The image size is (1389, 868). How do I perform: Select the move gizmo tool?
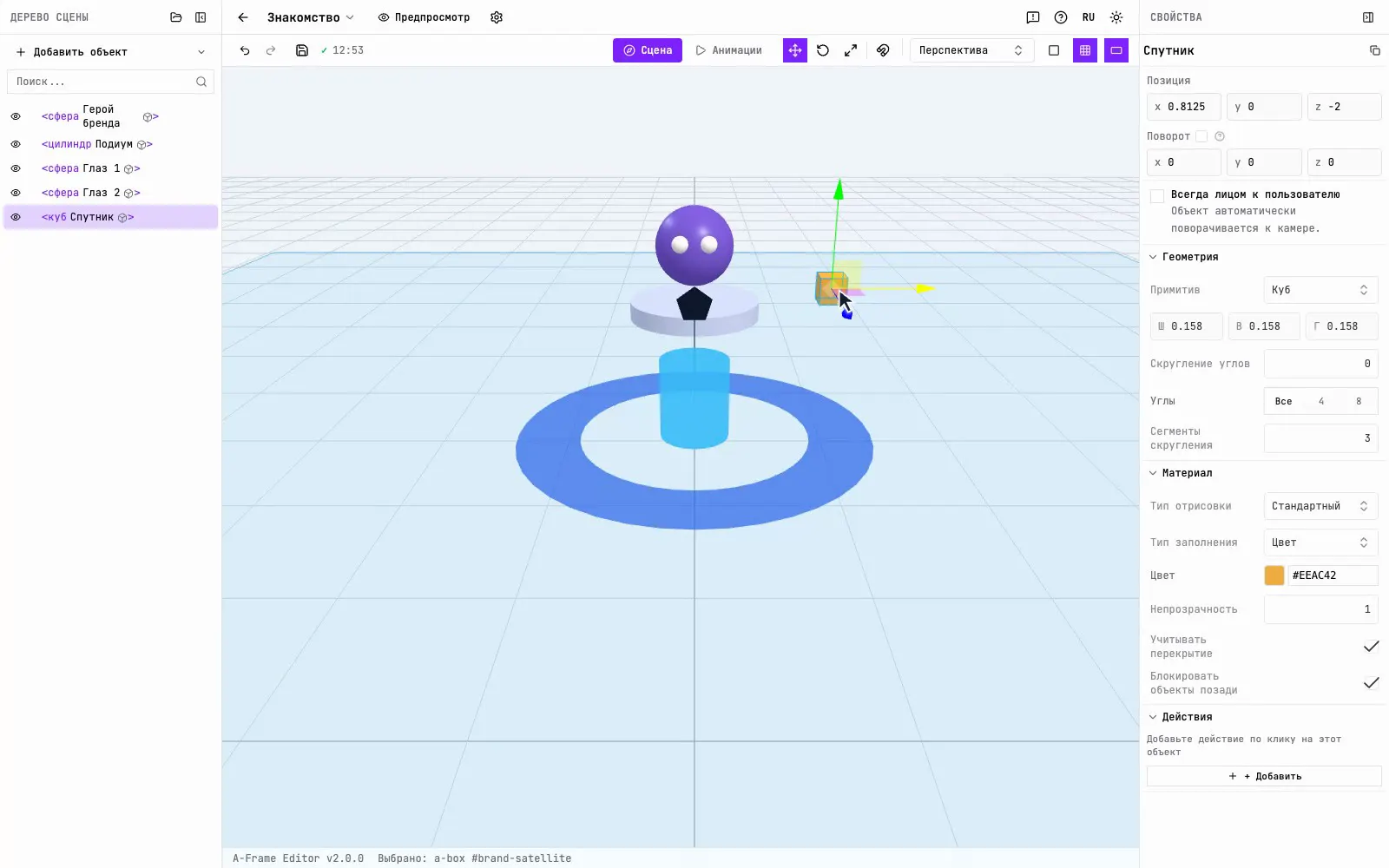[795, 50]
